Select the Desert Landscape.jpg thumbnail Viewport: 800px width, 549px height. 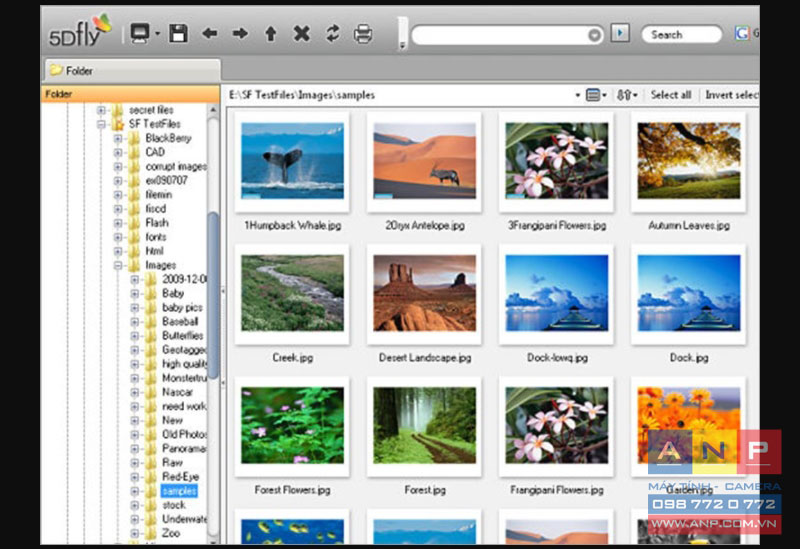pyautogui.click(x=424, y=293)
